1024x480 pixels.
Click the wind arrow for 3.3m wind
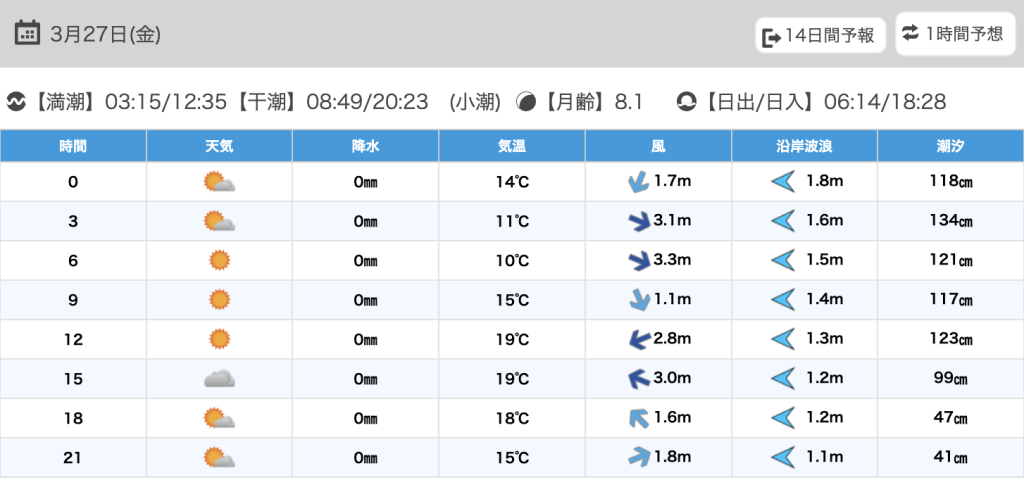coord(636,261)
